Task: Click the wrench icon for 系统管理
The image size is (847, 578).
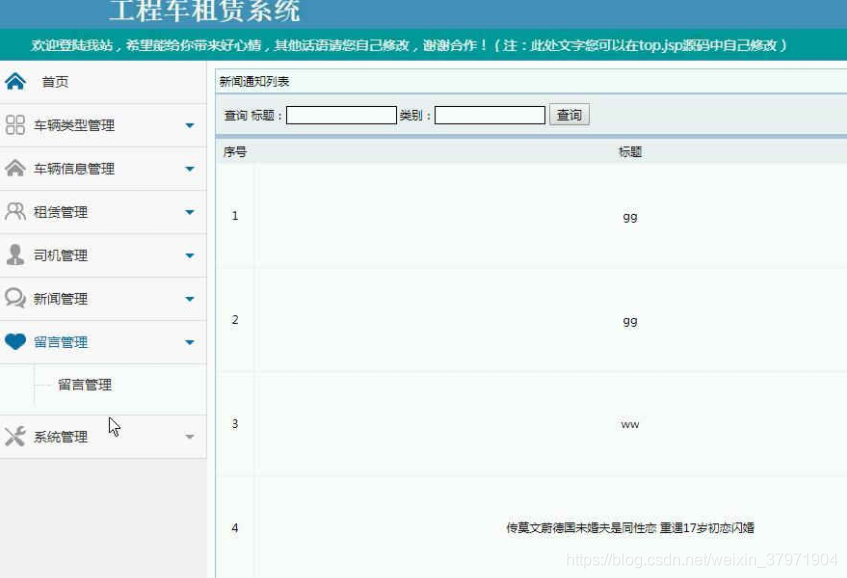Action: click(x=15, y=436)
